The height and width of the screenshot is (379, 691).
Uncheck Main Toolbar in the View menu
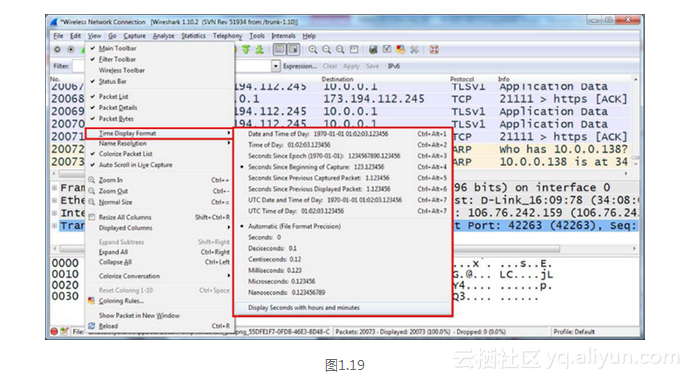coord(160,48)
